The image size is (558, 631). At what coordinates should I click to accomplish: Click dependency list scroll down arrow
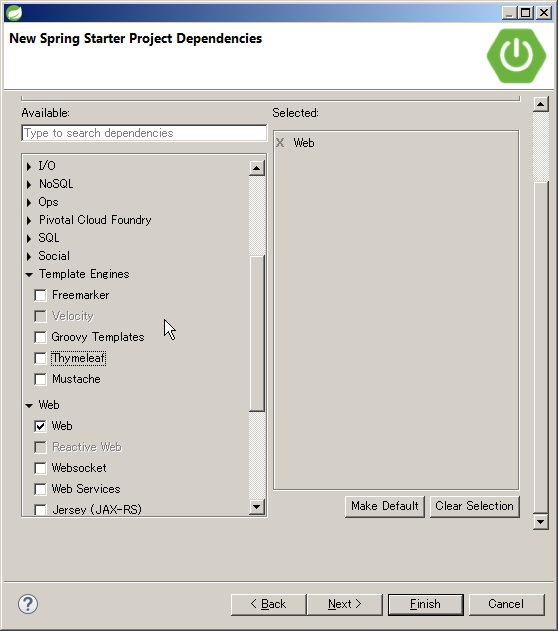click(x=257, y=507)
